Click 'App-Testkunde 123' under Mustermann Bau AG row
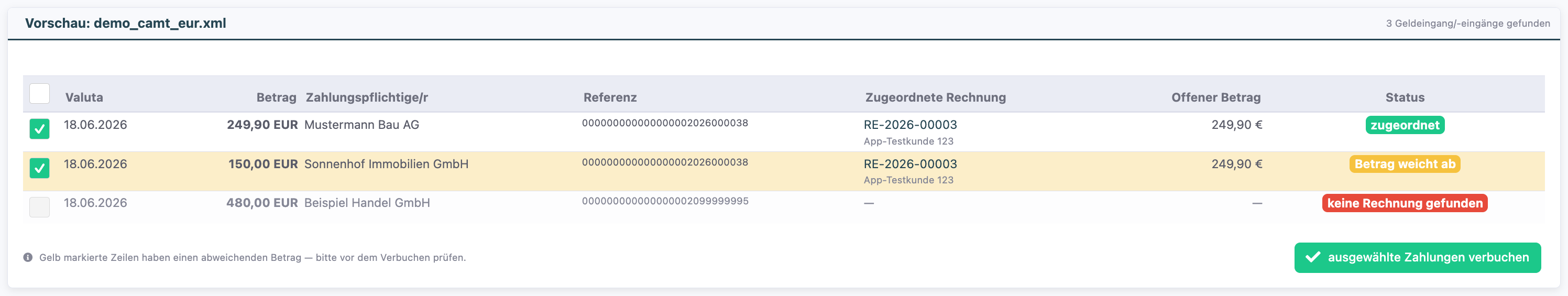 coord(909,141)
